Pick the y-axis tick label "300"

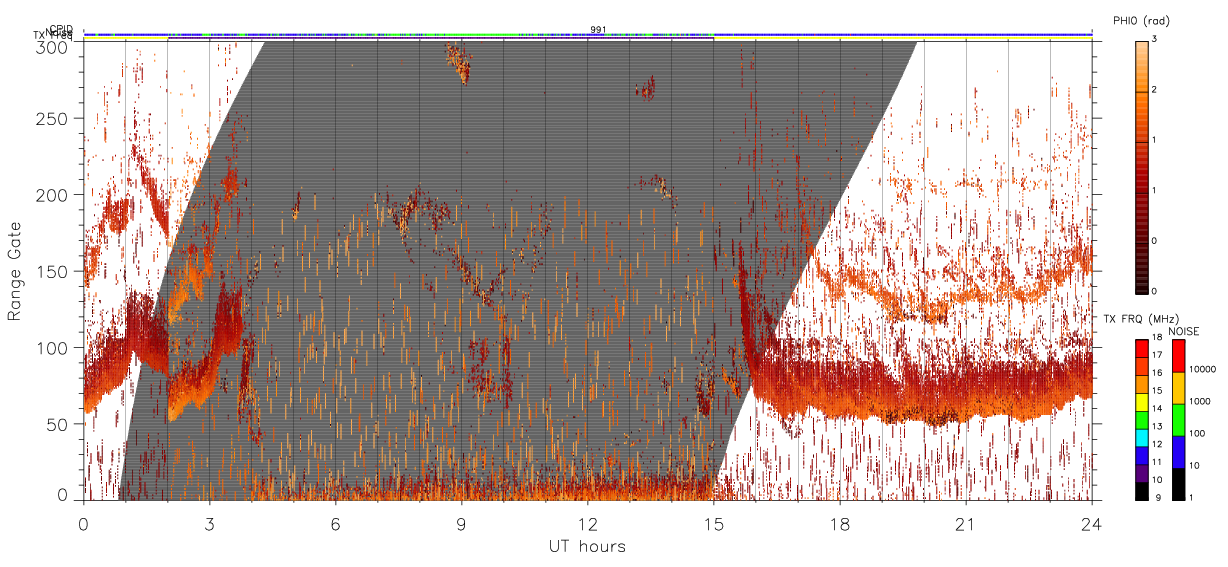(54, 47)
